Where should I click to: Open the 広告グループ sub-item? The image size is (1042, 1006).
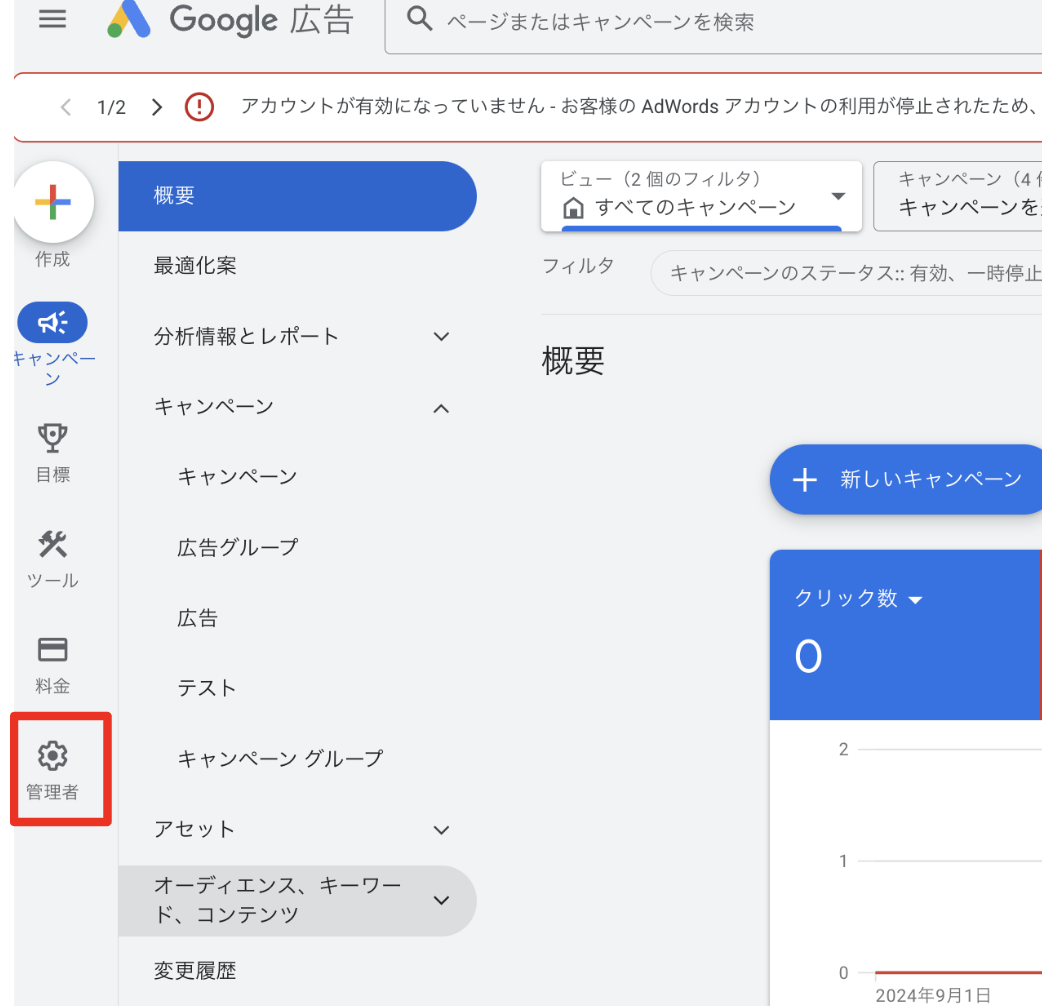(238, 548)
